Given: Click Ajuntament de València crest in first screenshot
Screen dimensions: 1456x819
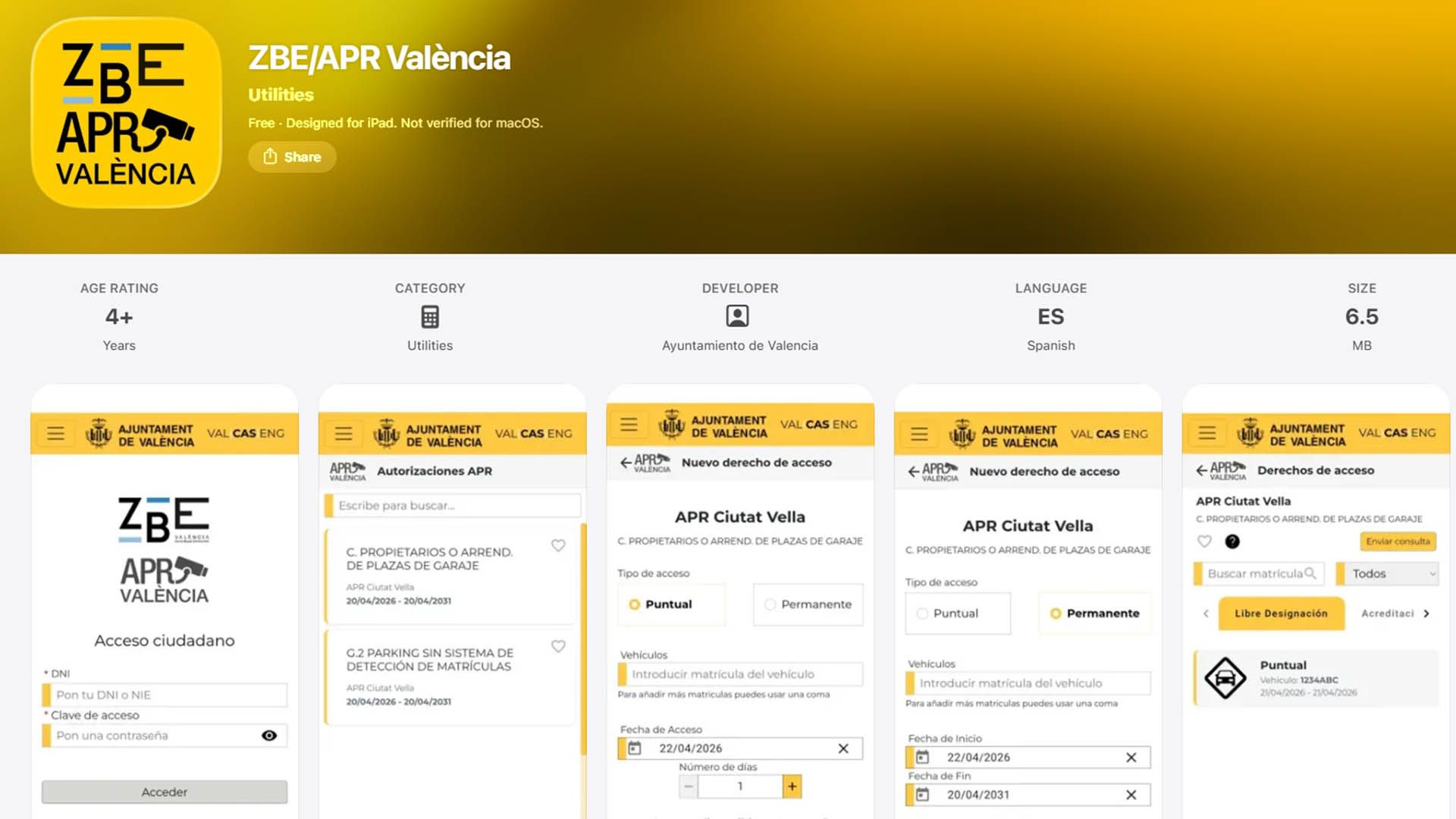Looking at the screenshot, I should (99, 434).
